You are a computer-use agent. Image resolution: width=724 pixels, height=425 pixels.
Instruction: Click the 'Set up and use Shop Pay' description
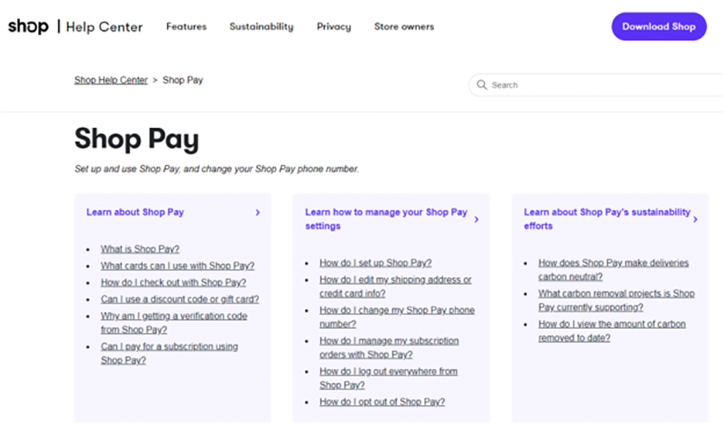tap(217, 169)
